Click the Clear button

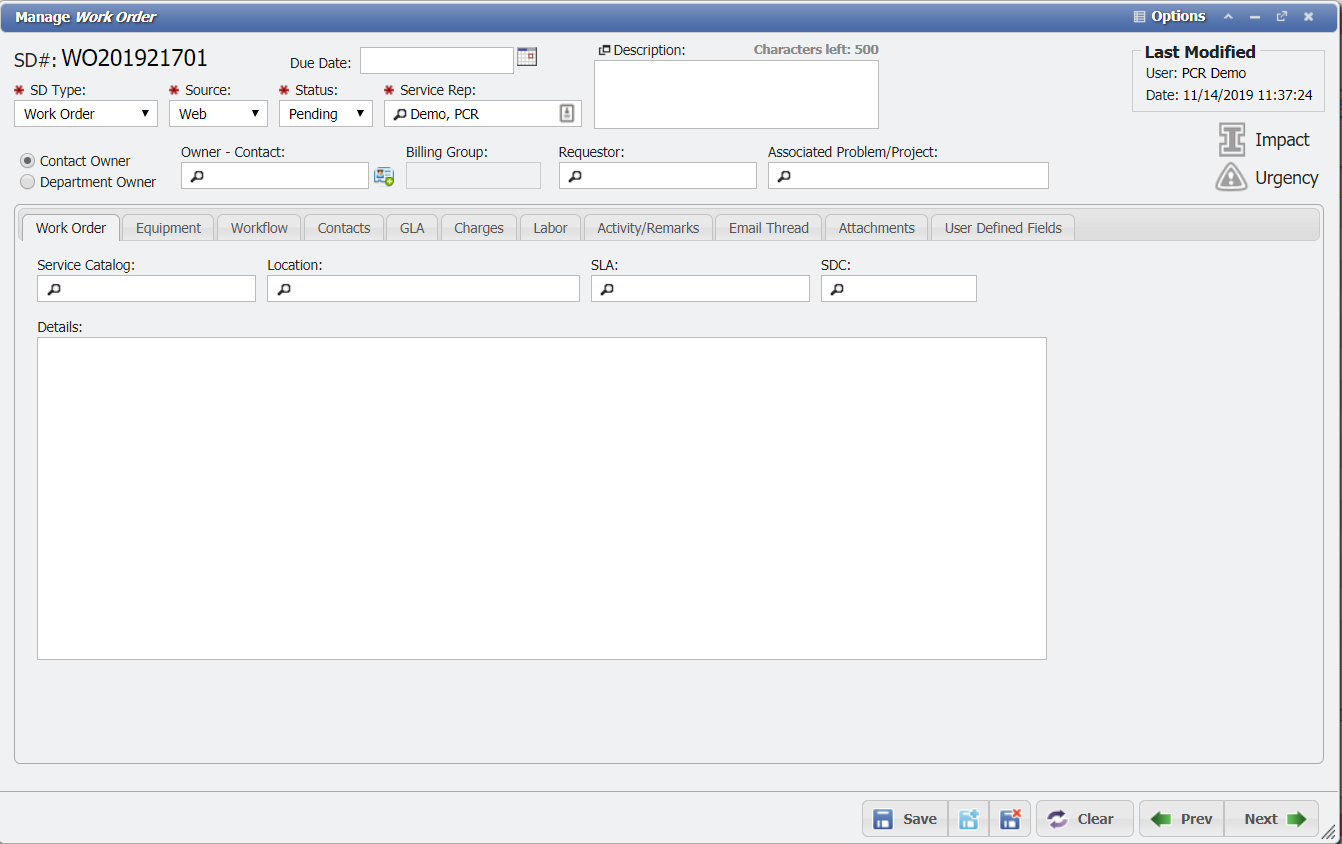click(x=1084, y=818)
